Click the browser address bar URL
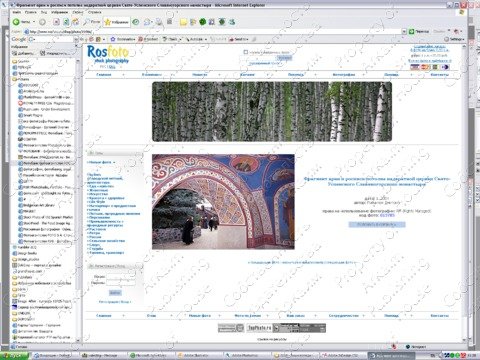480x360 pixels. (213, 32)
